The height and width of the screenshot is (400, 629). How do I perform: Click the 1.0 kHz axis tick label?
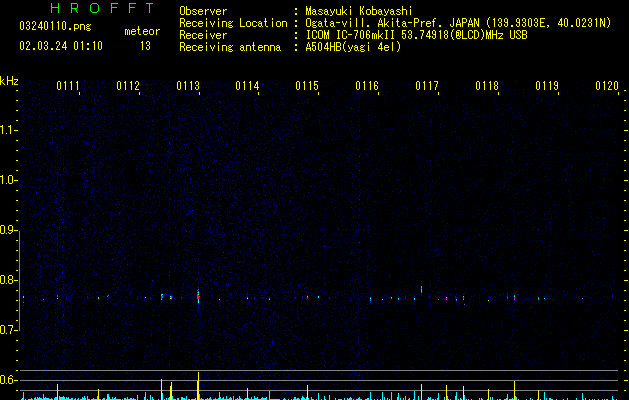(x=8, y=180)
